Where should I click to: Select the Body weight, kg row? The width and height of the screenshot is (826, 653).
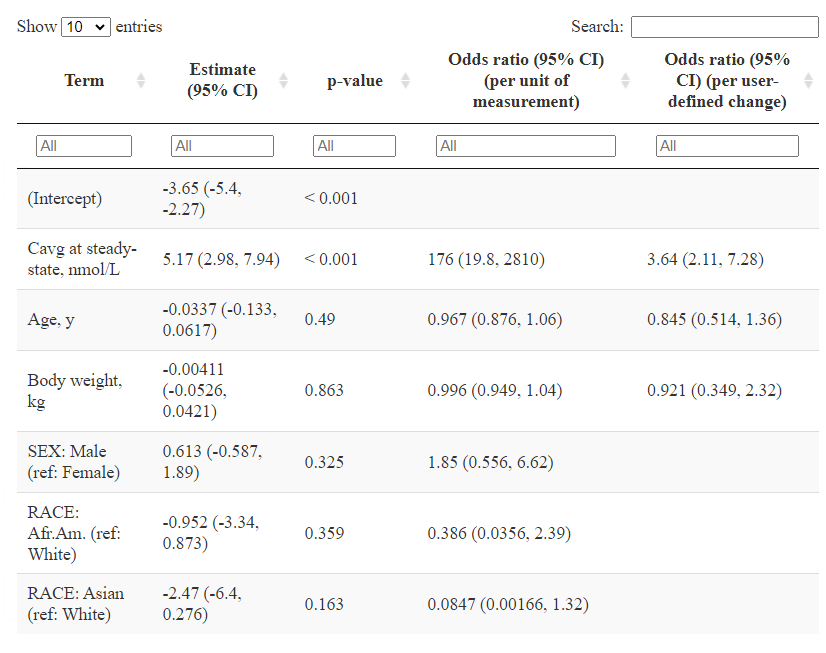click(x=418, y=391)
